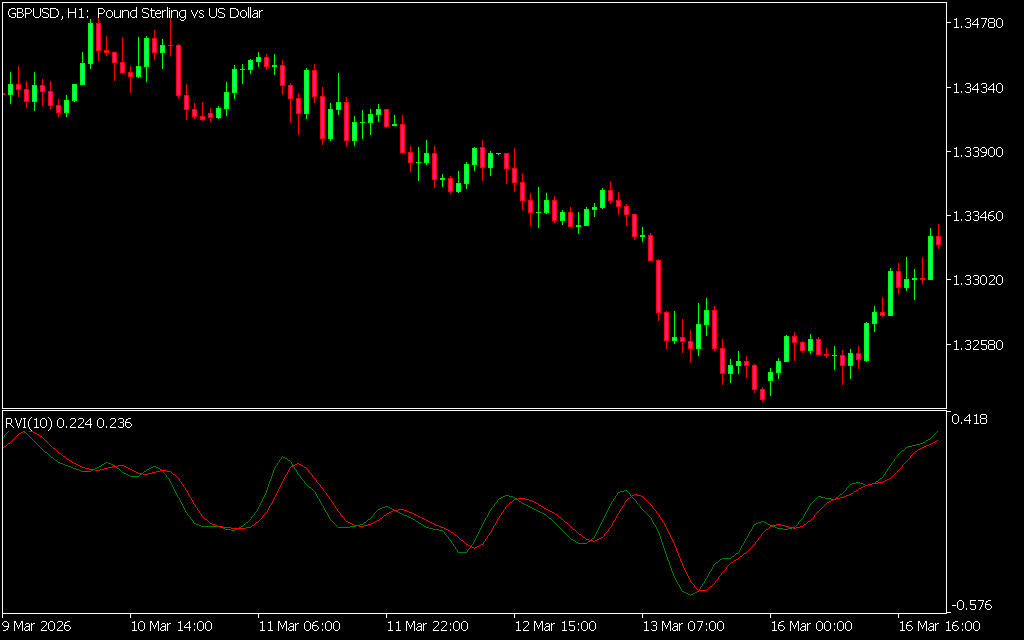This screenshot has height=640, width=1024.
Task: Select the 10 Mar 14:00 time marker
Action: 171,626
